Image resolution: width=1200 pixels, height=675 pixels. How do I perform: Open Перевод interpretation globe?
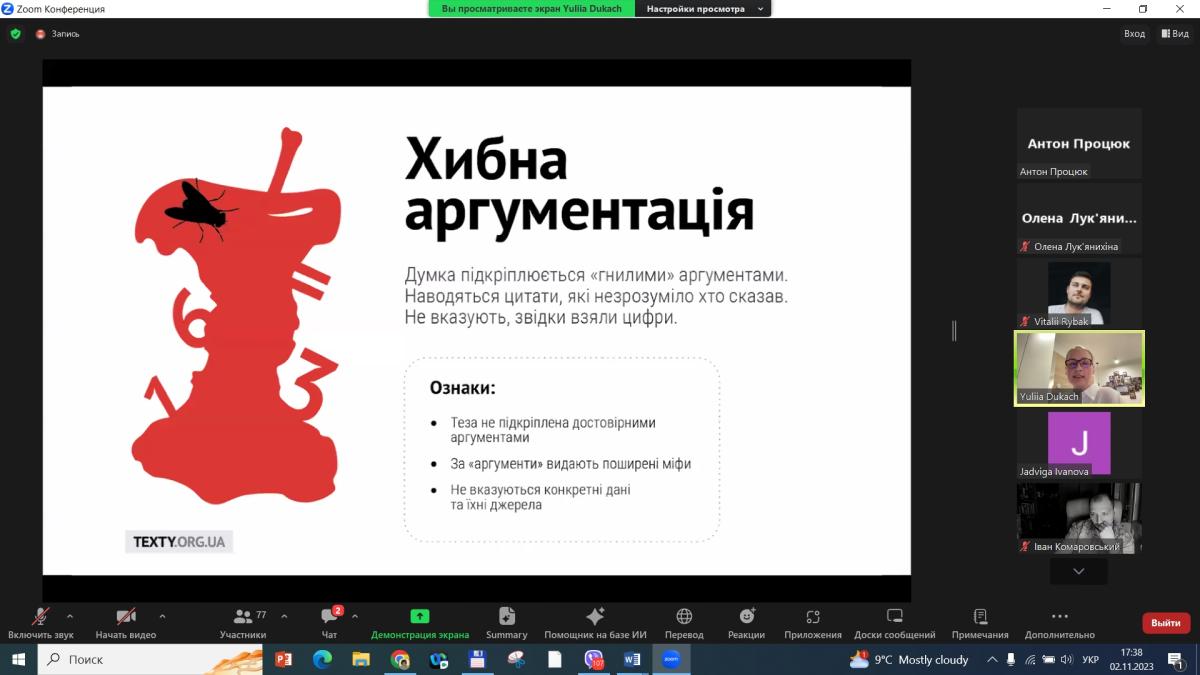684,623
